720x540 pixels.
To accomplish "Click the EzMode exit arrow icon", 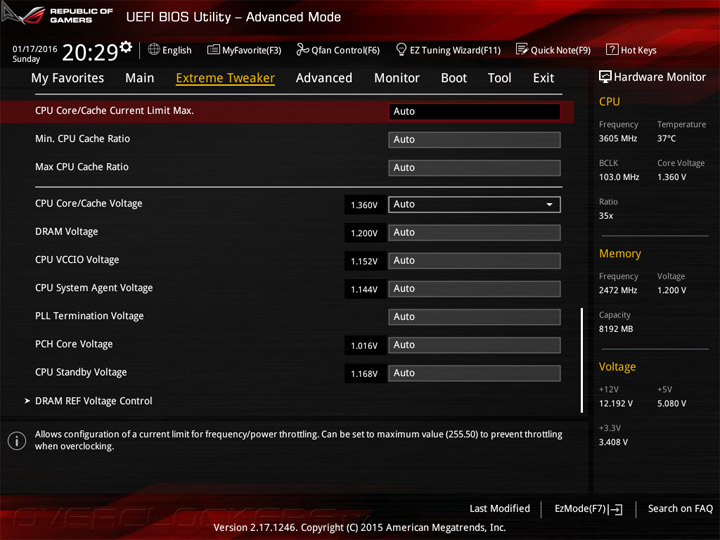I will click(616, 509).
